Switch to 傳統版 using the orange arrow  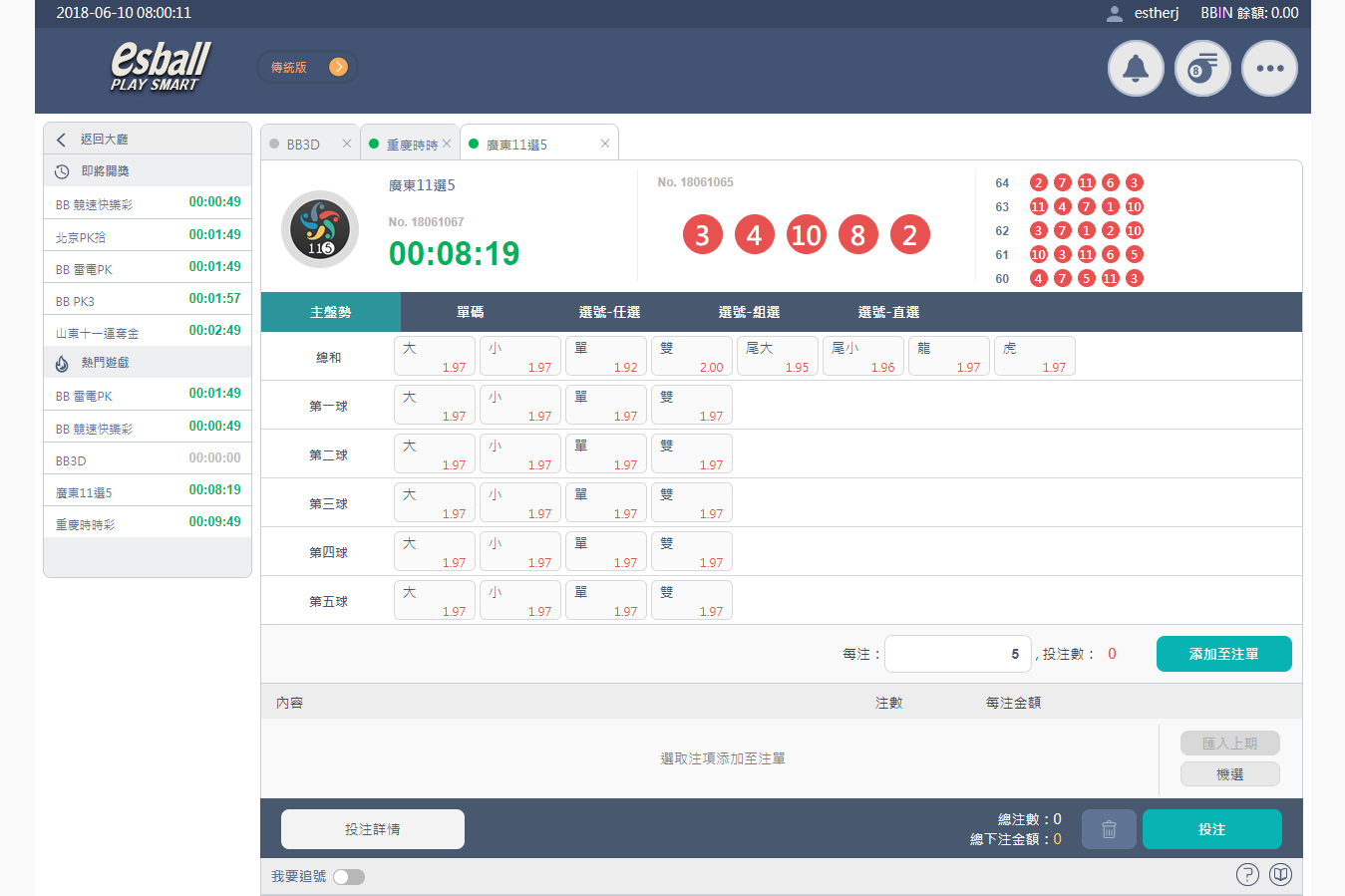tap(338, 67)
